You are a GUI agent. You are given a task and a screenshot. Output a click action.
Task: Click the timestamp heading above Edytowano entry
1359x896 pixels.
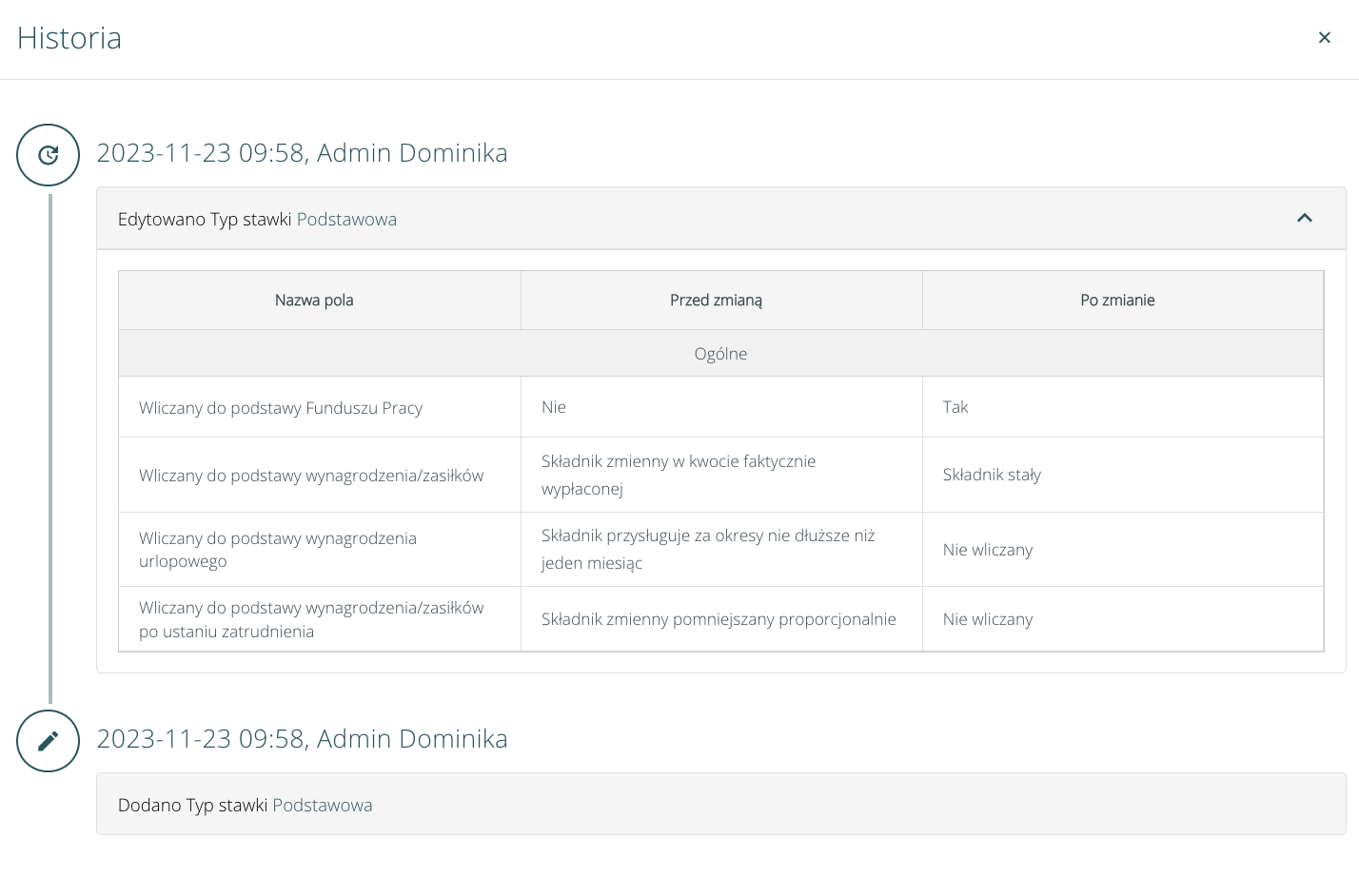pos(302,153)
